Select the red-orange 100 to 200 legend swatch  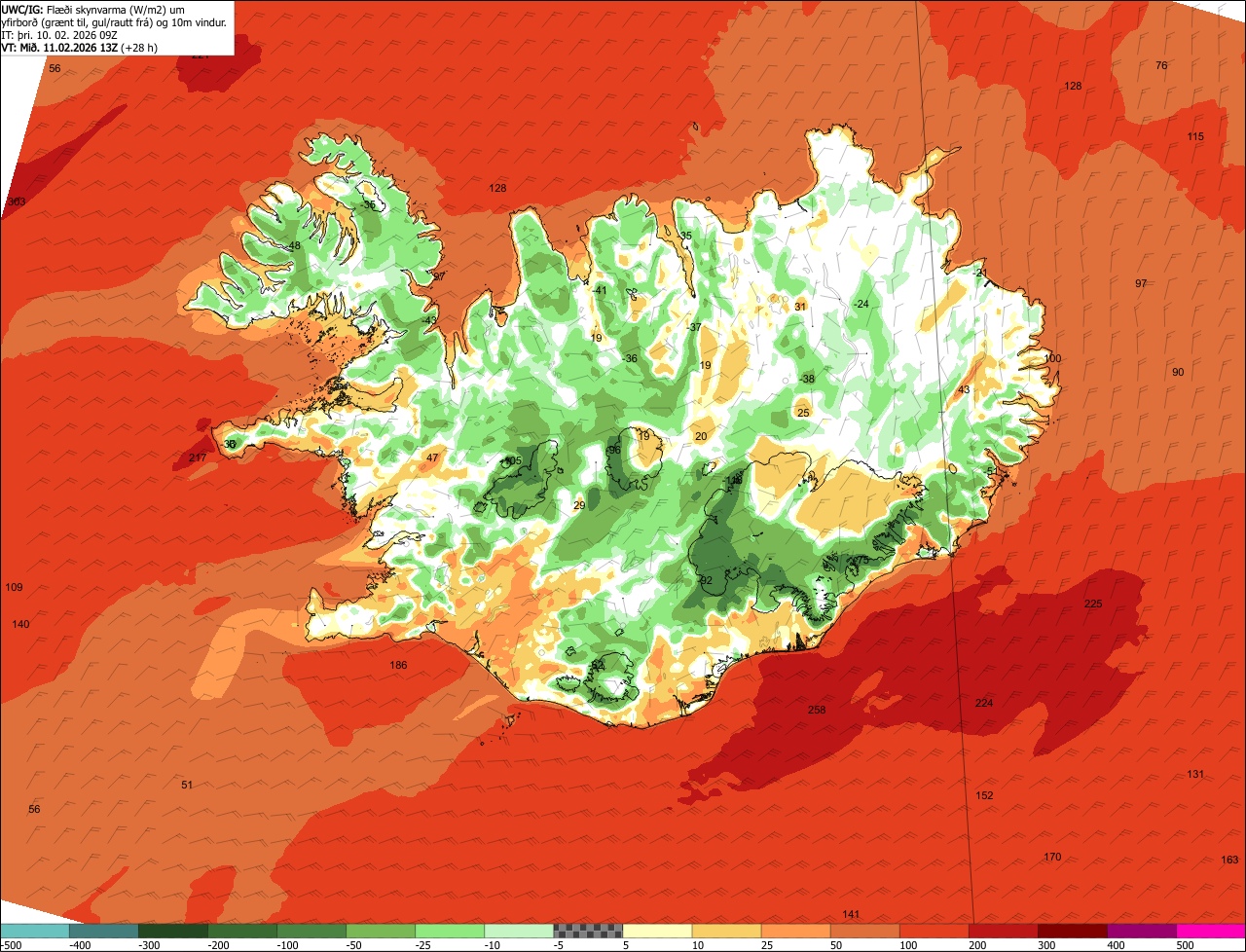(x=934, y=931)
